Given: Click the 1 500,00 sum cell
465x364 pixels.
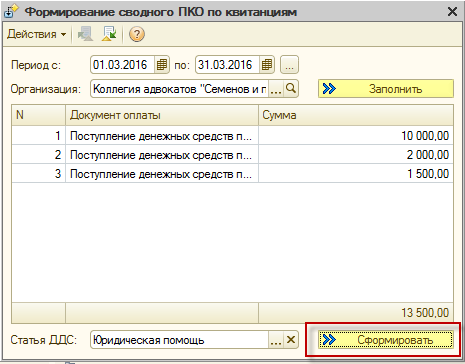Looking at the screenshot, I should pyautogui.click(x=356, y=174).
